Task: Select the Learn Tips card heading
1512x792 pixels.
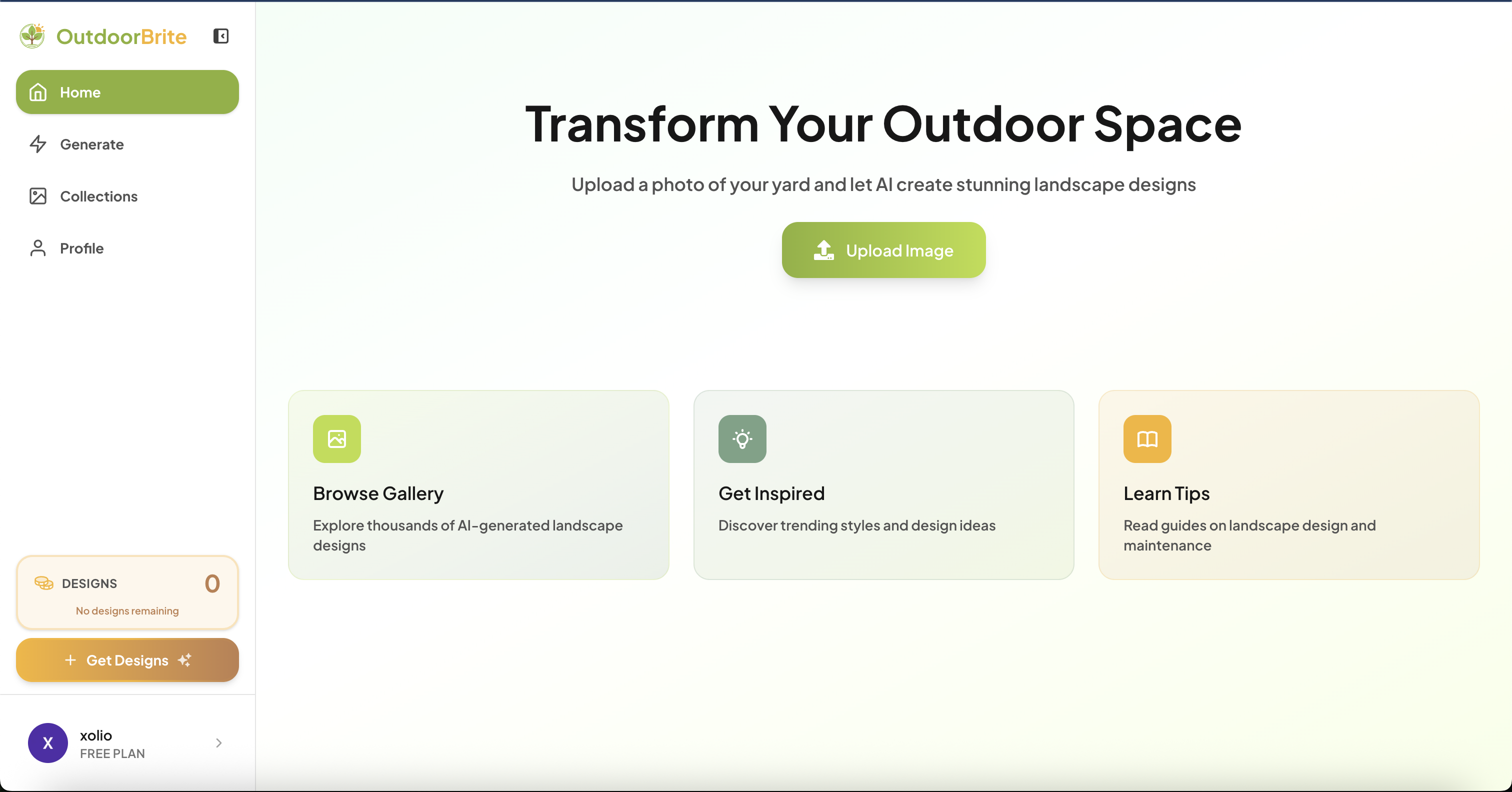Action: click(x=1166, y=494)
